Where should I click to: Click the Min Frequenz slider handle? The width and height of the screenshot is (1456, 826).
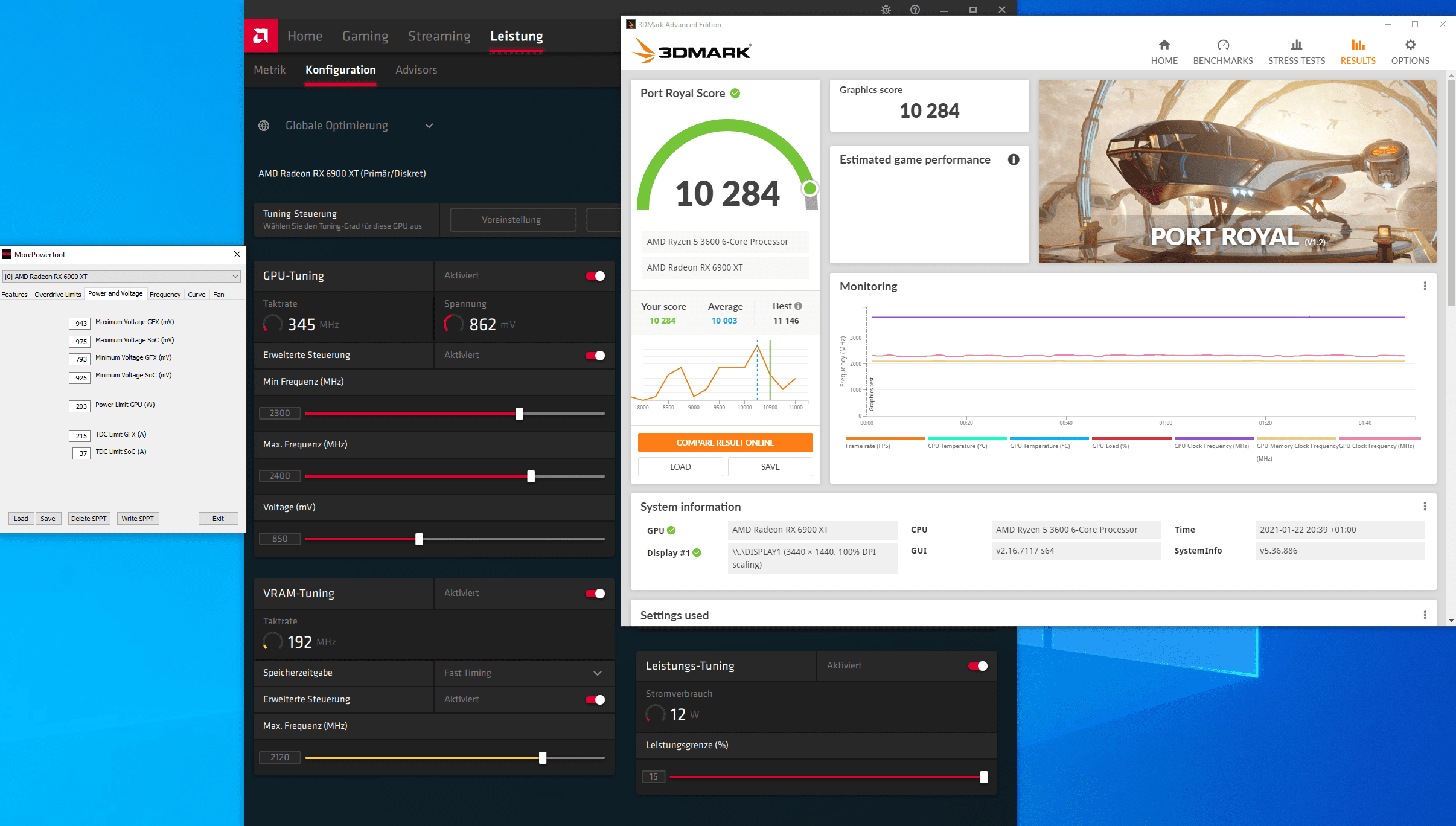pyautogui.click(x=519, y=414)
